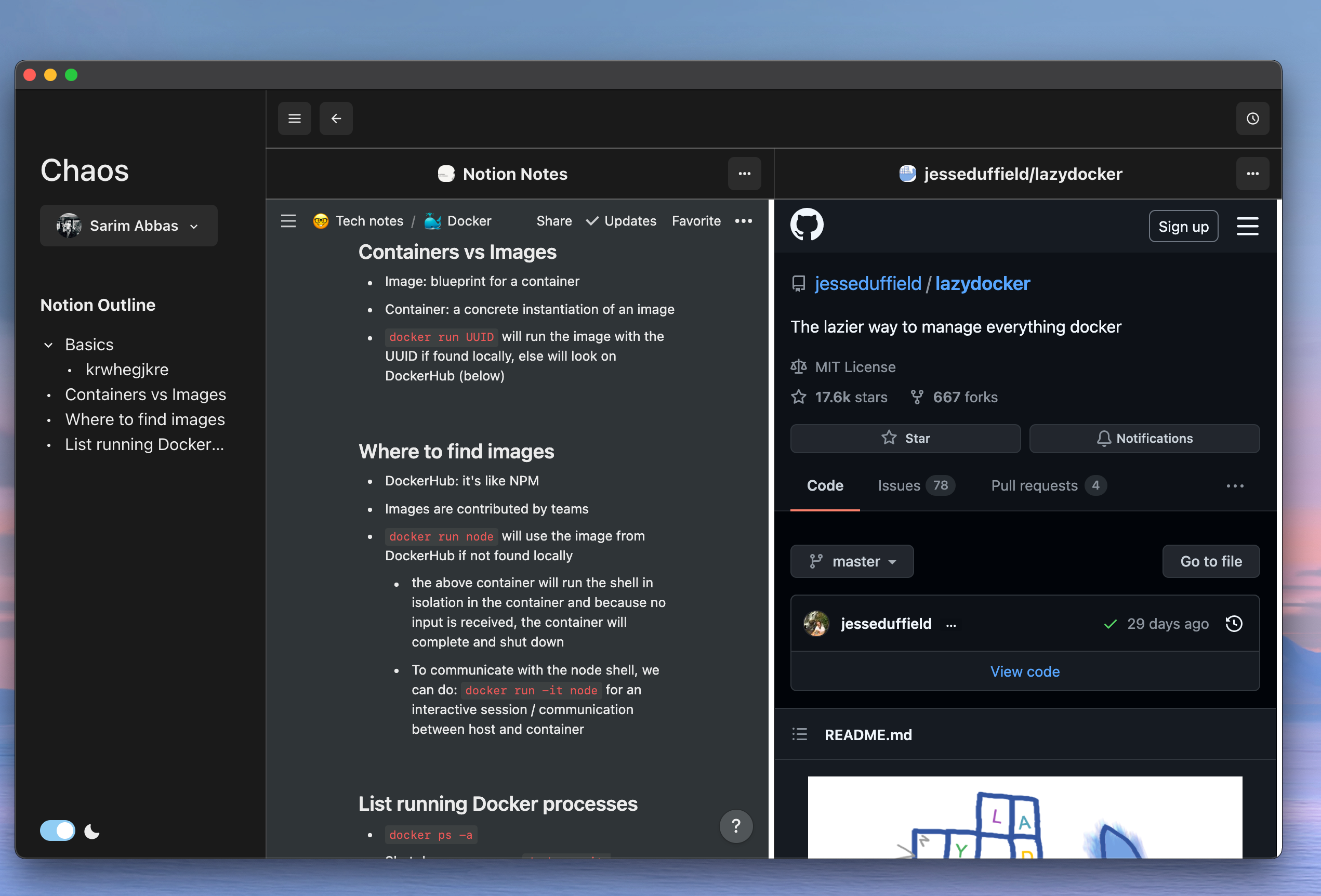Click the Docker whale page icon
This screenshot has height=896, width=1321.
pos(432,220)
